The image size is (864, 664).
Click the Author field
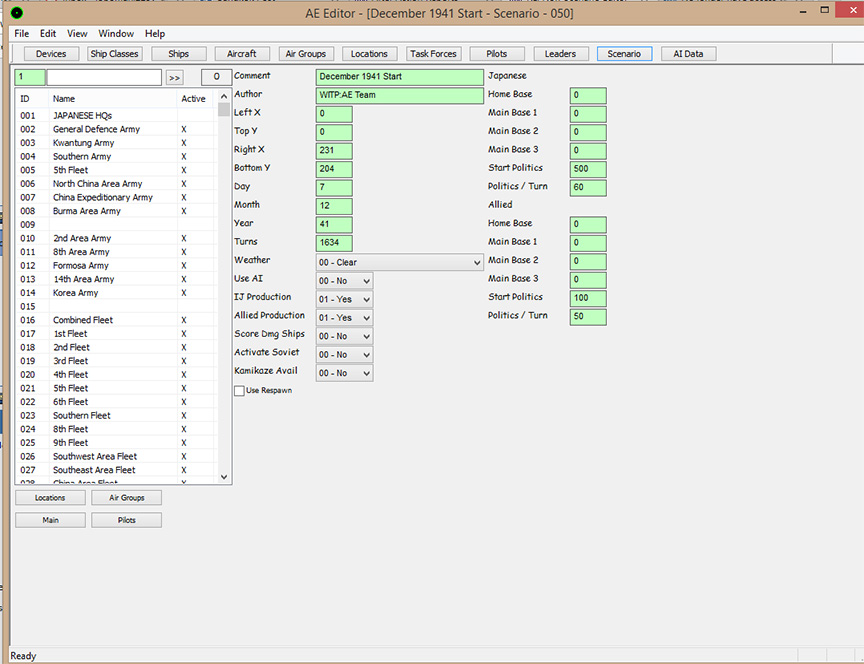click(x=399, y=95)
